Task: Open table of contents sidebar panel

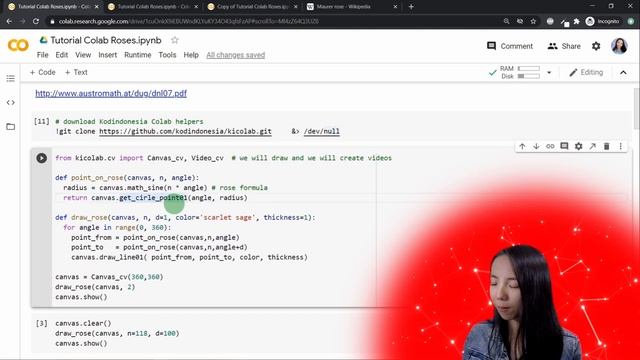Action: [11, 78]
